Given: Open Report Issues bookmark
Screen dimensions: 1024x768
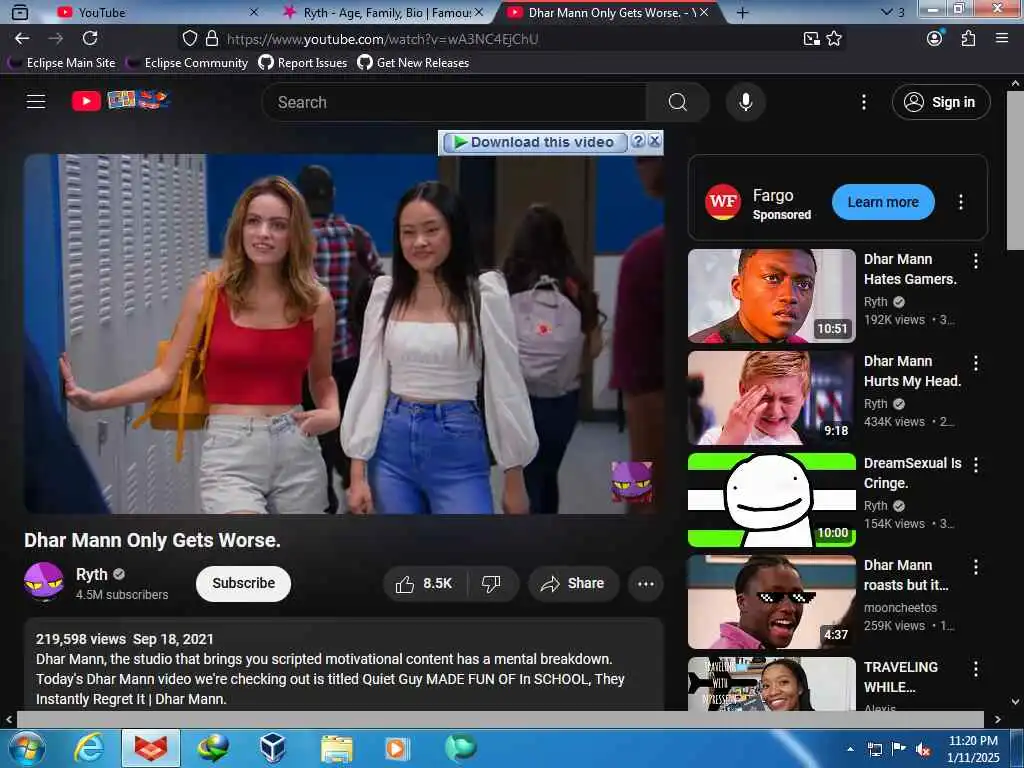Looking at the screenshot, I should pos(303,63).
